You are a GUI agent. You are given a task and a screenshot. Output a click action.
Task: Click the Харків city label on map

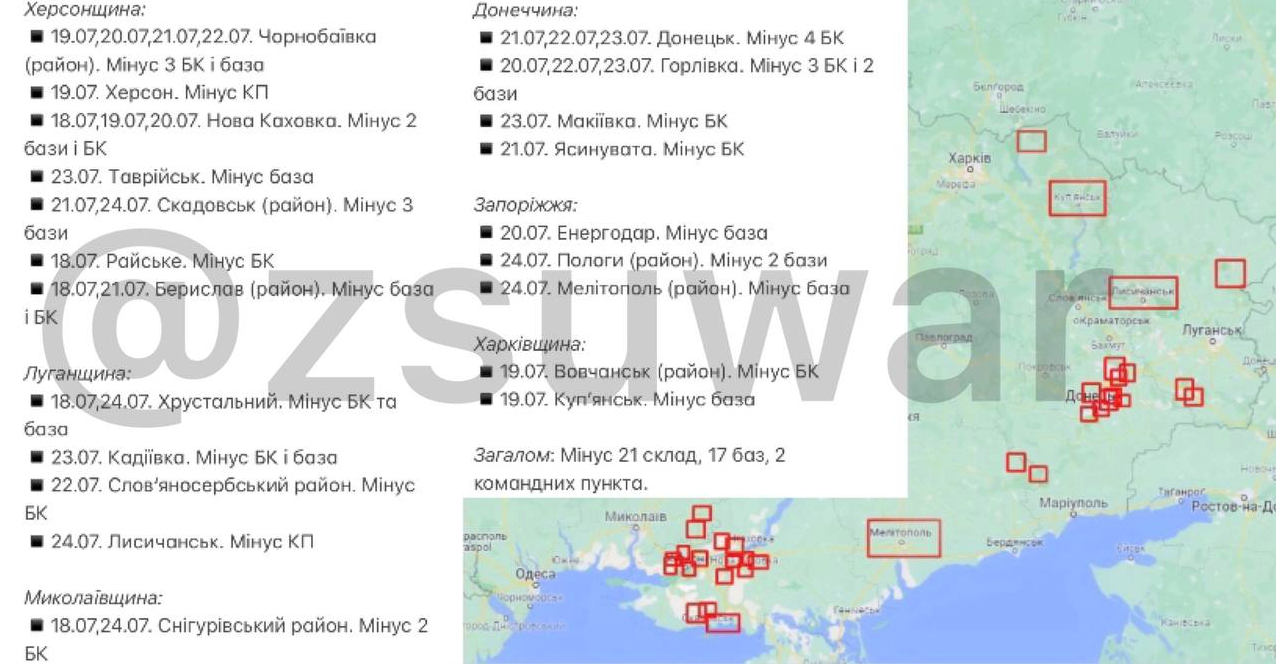click(970, 159)
